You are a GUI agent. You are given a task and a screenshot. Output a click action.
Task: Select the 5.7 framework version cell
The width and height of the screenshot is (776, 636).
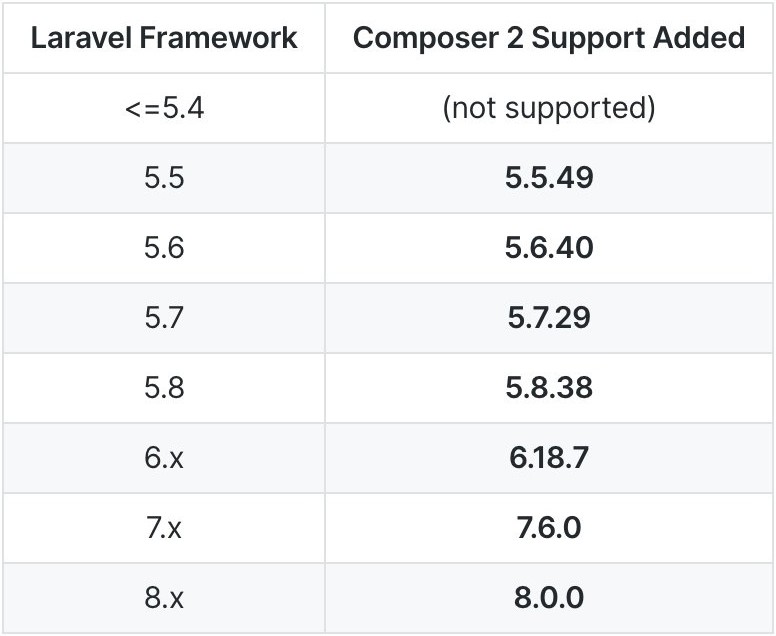164,318
